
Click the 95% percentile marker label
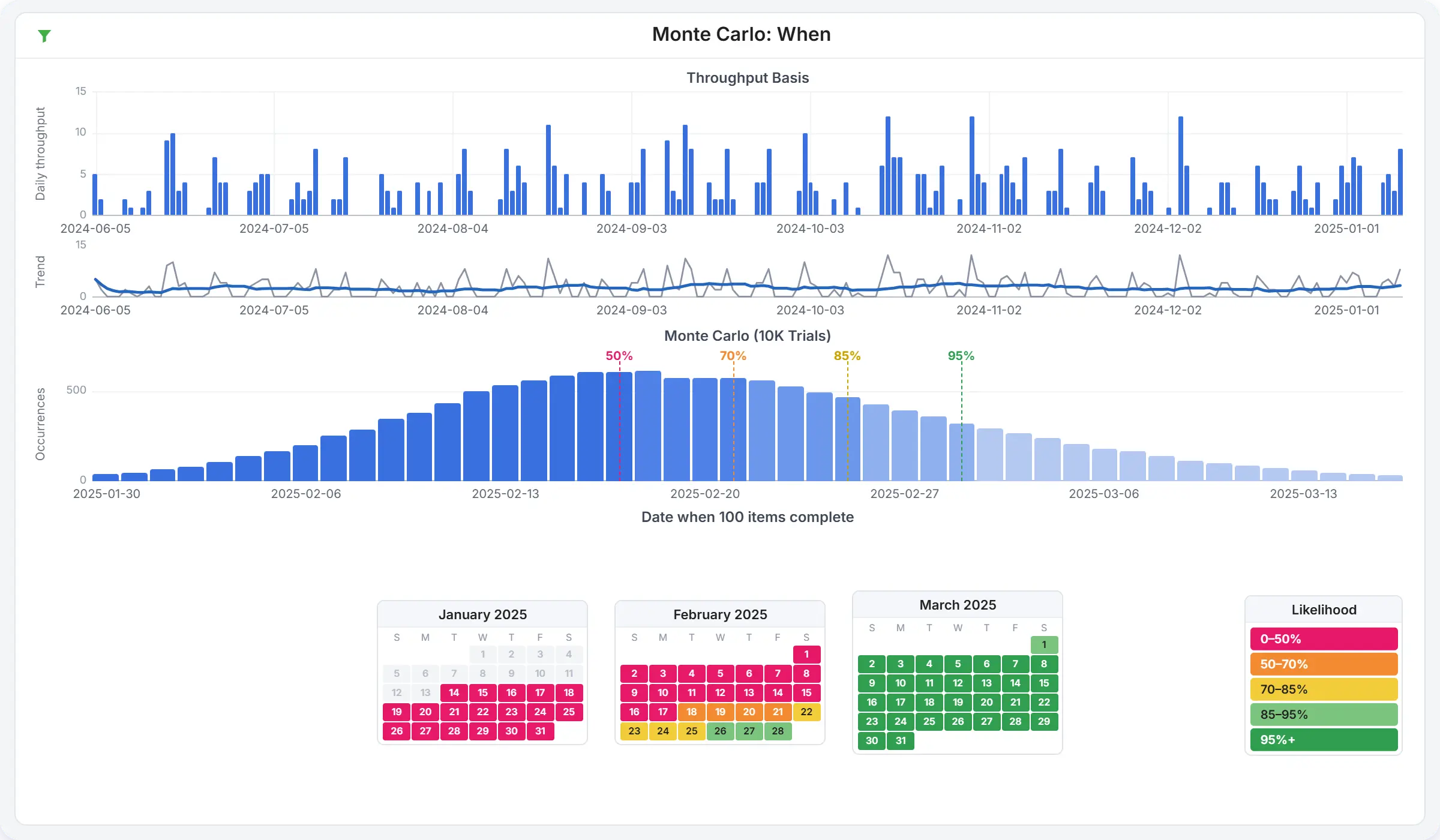(x=961, y=356)
